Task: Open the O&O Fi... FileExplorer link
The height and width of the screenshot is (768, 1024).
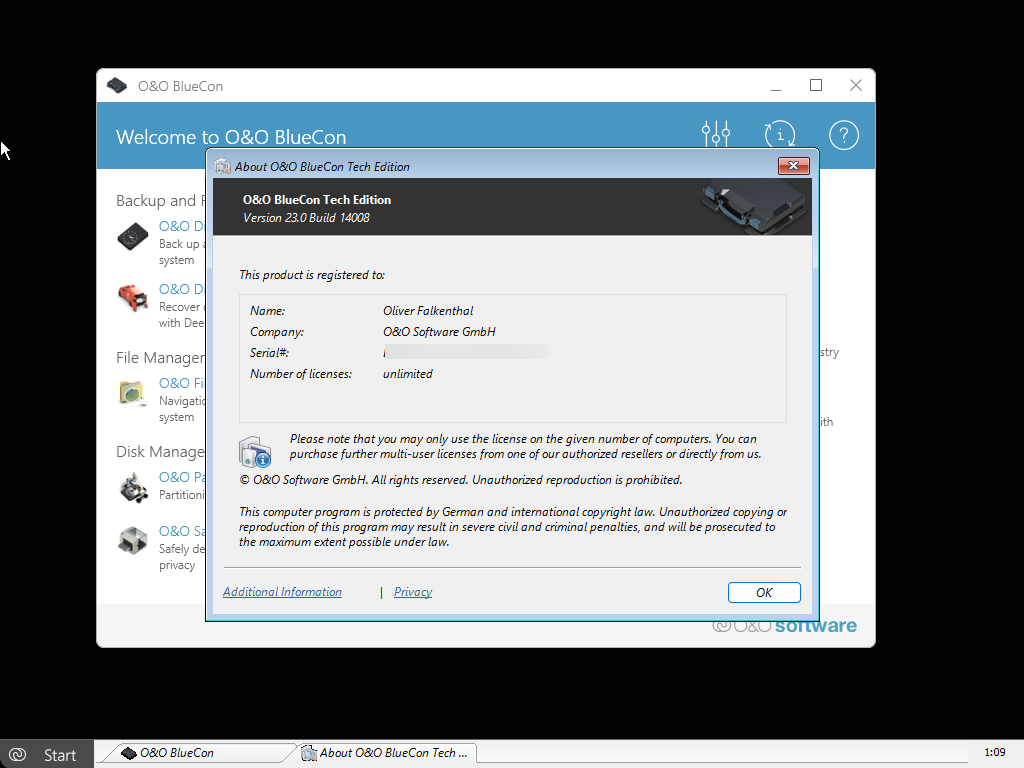Action: 181,383
